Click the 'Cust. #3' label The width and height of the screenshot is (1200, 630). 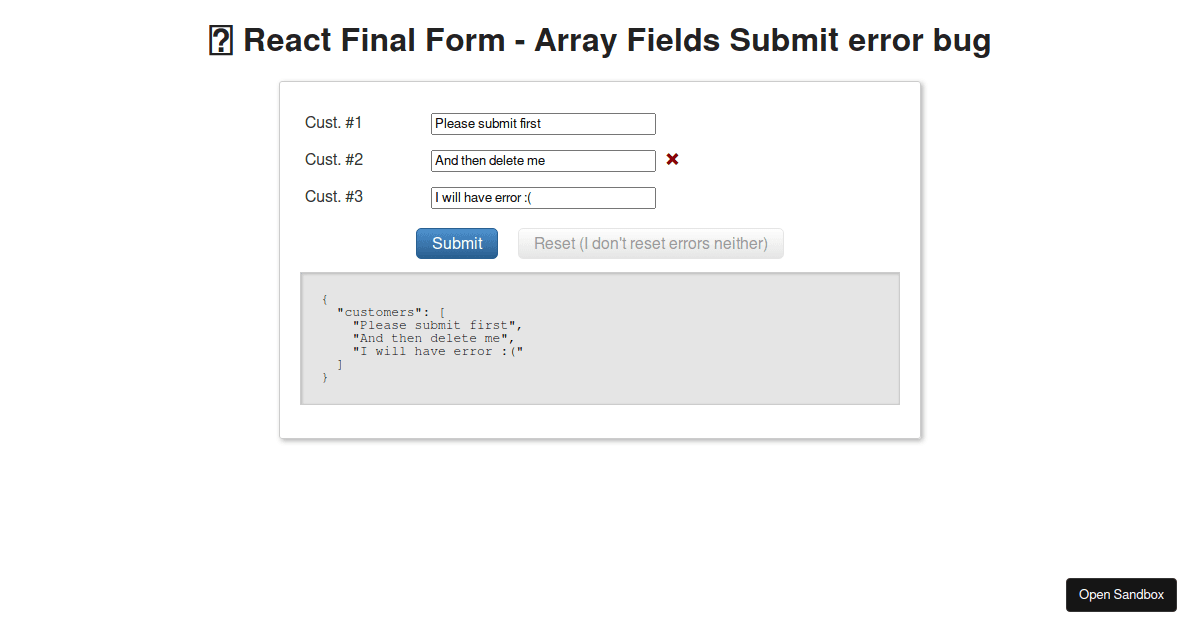tap(333, 197)
